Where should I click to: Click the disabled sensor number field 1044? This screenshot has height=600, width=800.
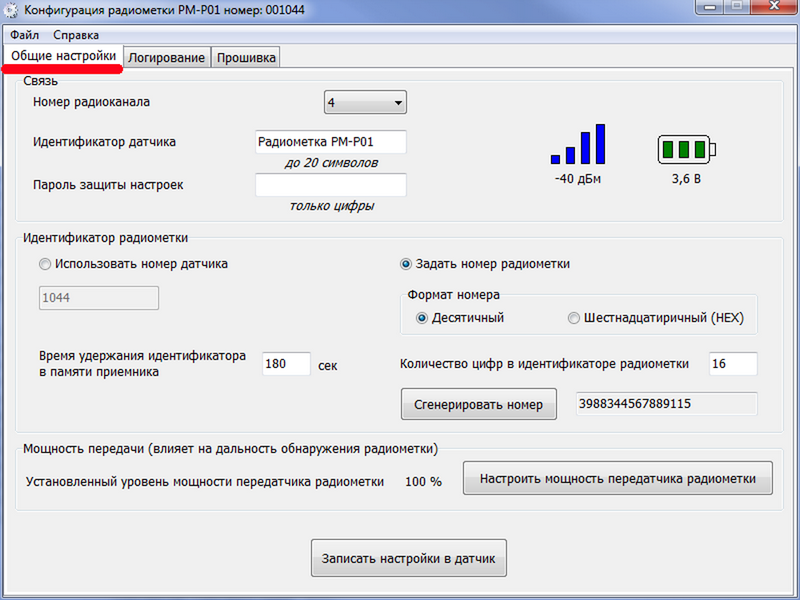[x=99, y=298]
